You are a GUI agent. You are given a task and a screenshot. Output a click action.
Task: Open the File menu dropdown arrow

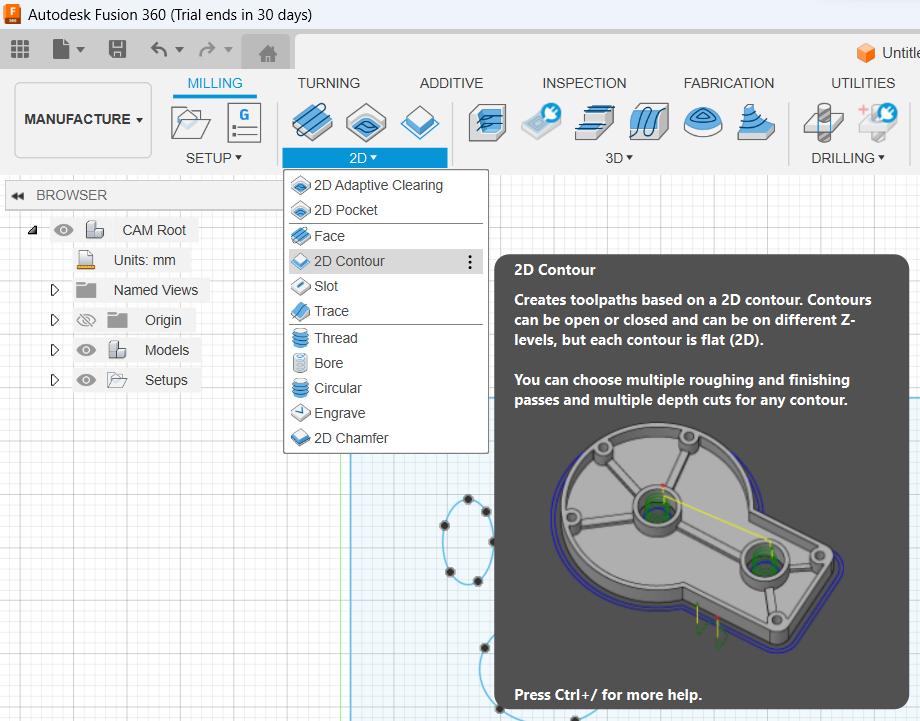coord(80,49)
